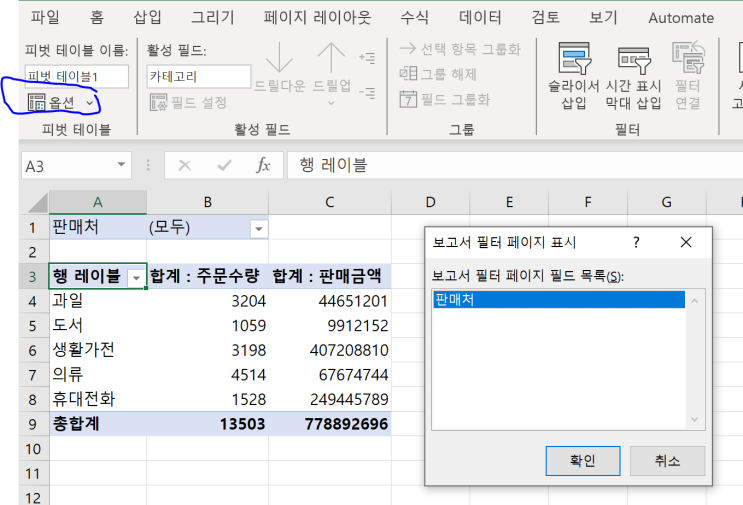The image size is (743, 505).
Task: Select column C header
Action: pos(330,202)
